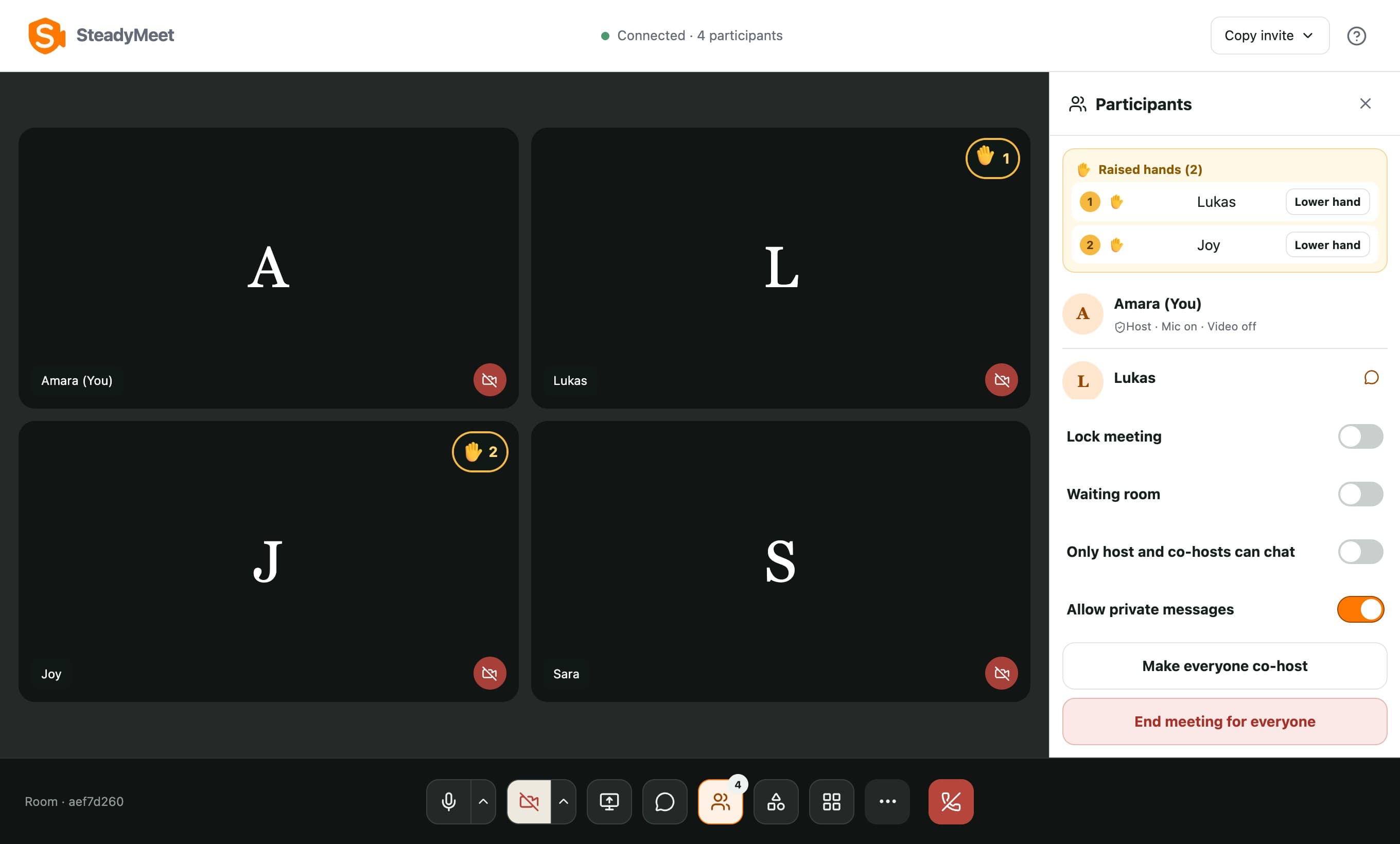1400x844 pixels.
Task: Click the Raised hands (2) header
Action: point(1140,169)
